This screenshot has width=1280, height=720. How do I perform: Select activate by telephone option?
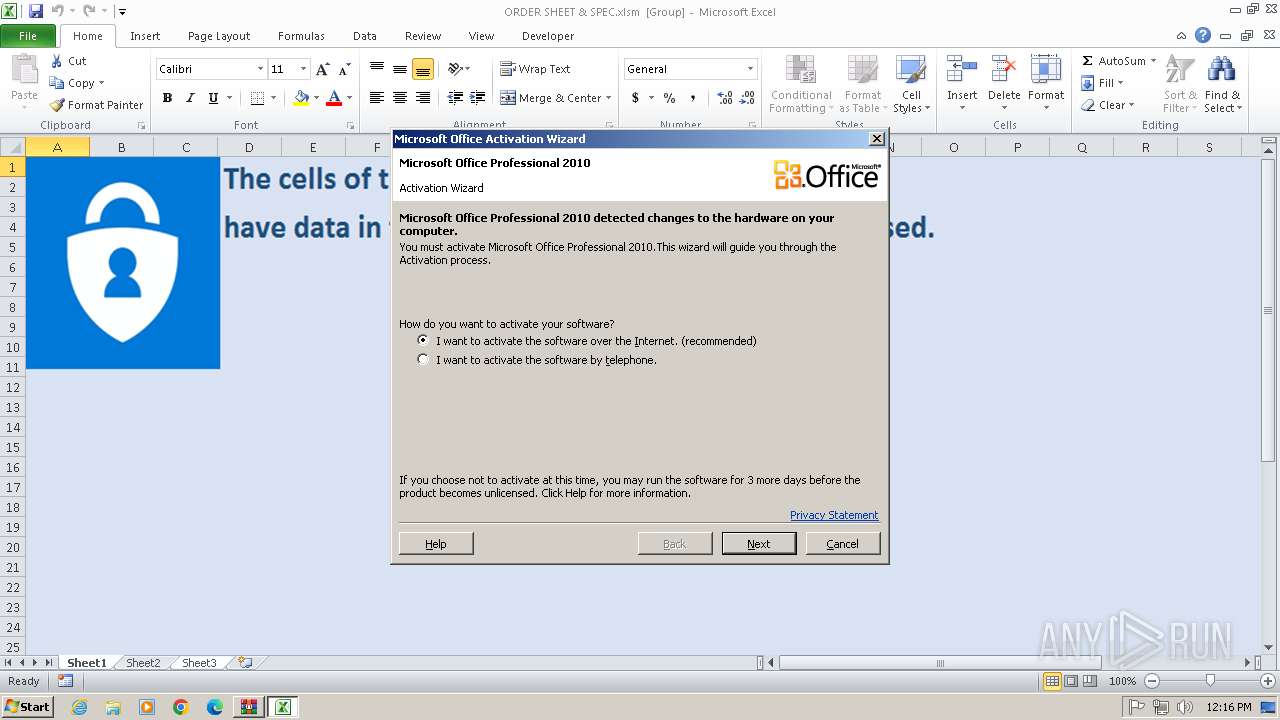[423, 359]
